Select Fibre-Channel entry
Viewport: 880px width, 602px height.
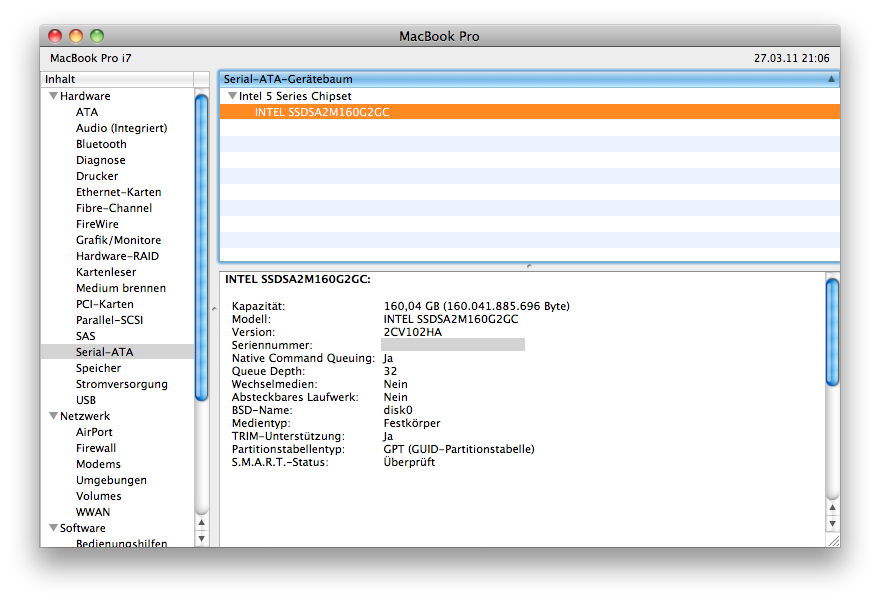pos(114,208)
